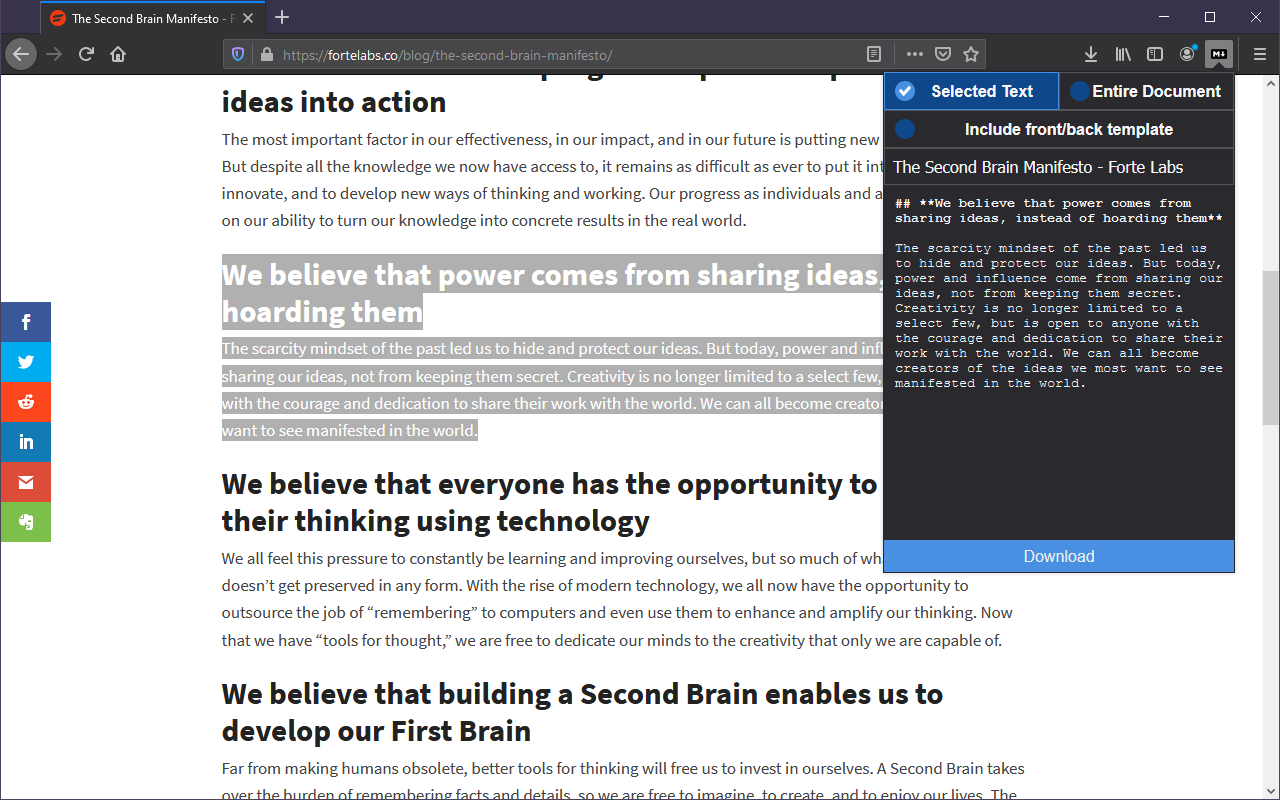Screen dimensions: 1280x800
Task: Maximize the browser window
Action: [1210, 17]
